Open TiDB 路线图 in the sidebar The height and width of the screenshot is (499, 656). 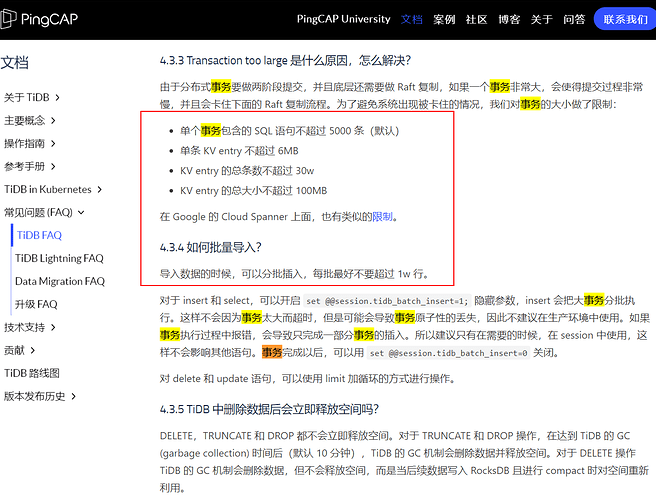click(x=32, y=373)
